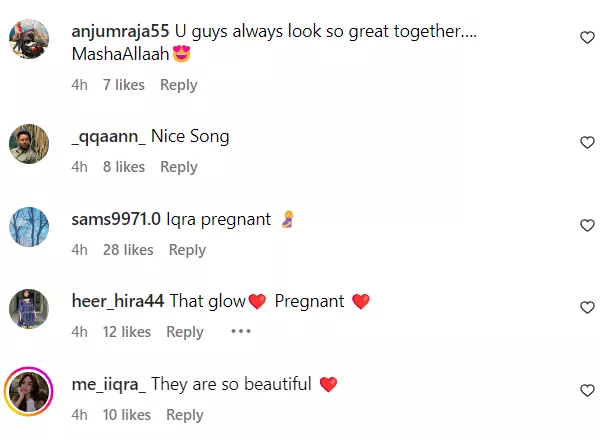The width and height of the screenshot is (600, 440).
Task: Reply to sams9971.0's comment
Action: click(x=187, y=250)
